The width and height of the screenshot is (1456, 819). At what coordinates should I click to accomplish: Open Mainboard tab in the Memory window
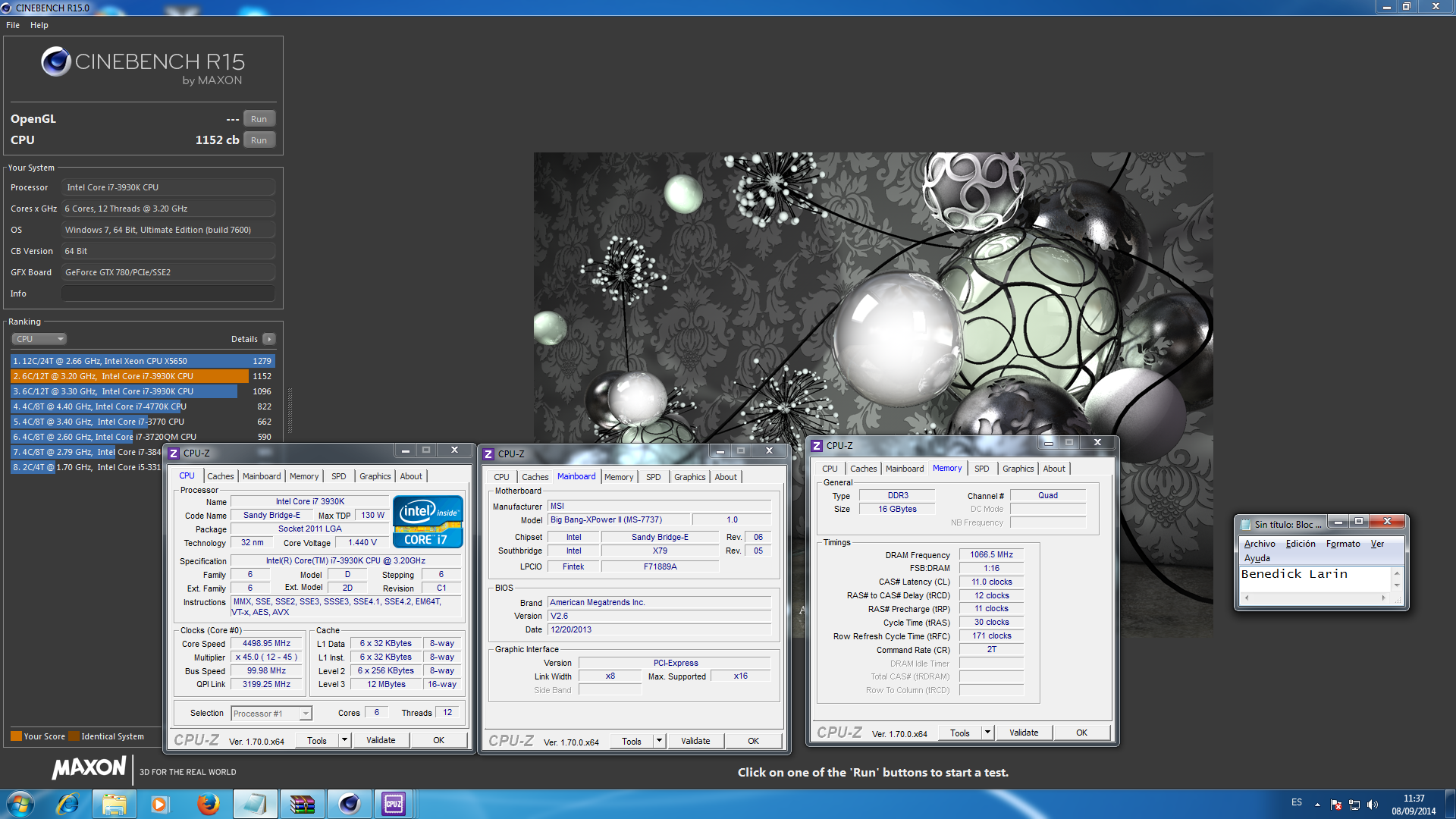coord(904,469)
